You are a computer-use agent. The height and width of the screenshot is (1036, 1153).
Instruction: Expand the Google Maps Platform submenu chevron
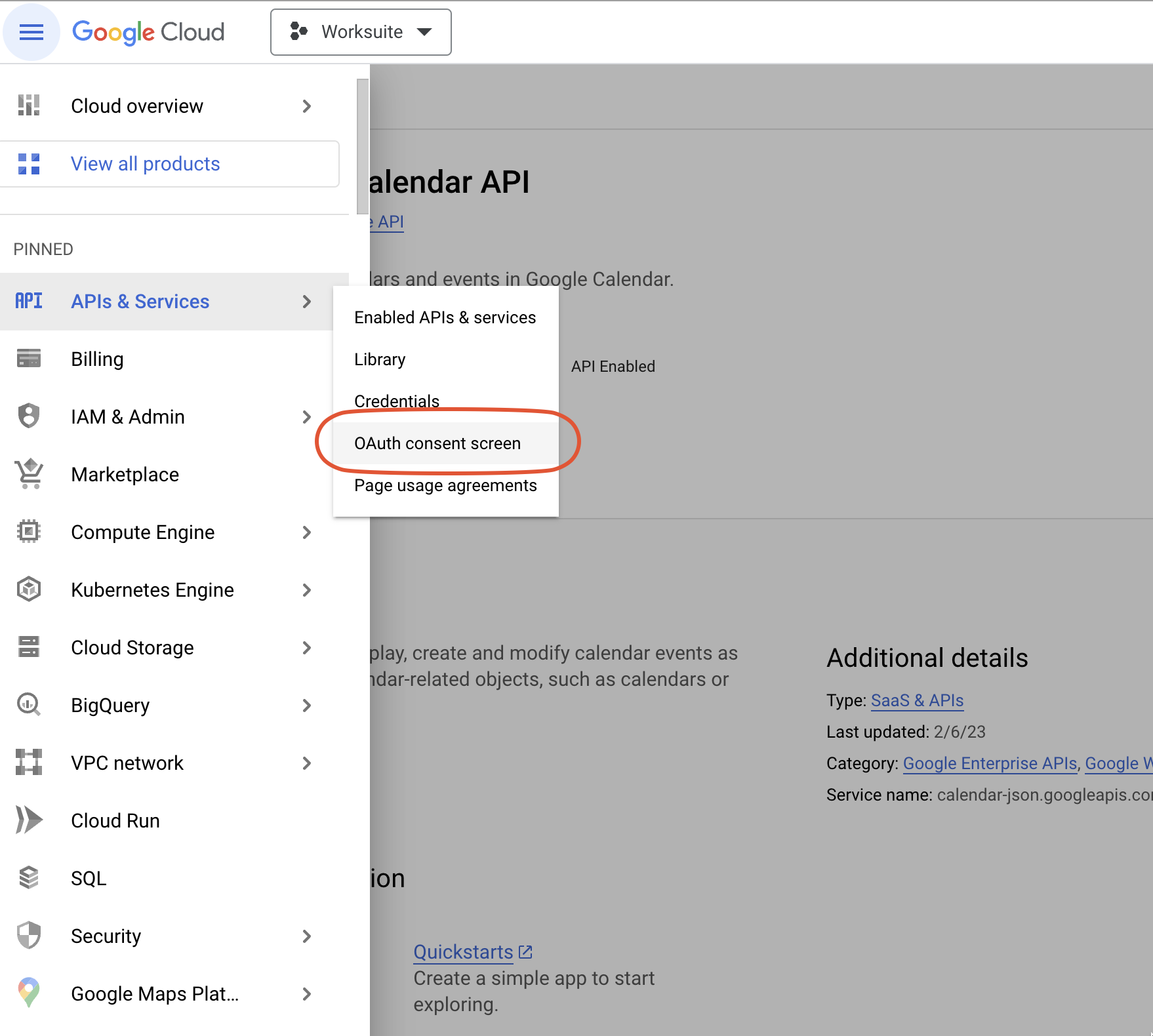click(306, 994)
